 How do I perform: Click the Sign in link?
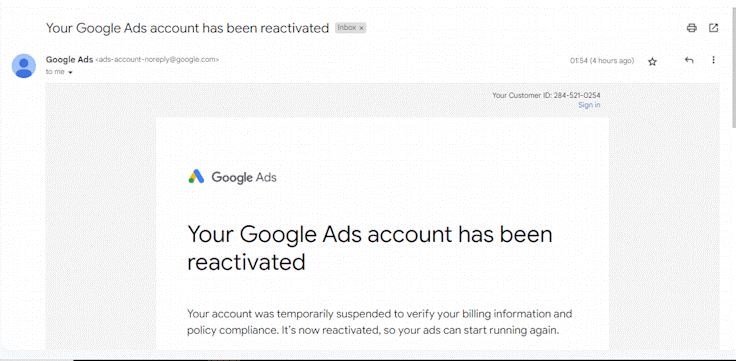(589, 105)
